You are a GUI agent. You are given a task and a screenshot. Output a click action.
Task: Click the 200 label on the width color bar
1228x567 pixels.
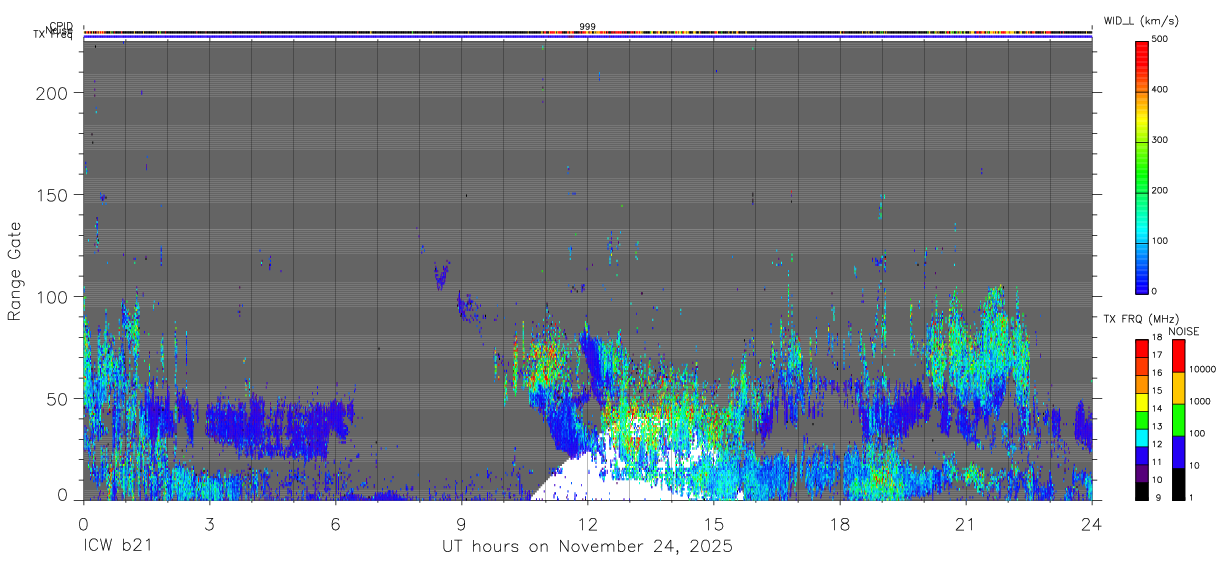(1162, 190)
